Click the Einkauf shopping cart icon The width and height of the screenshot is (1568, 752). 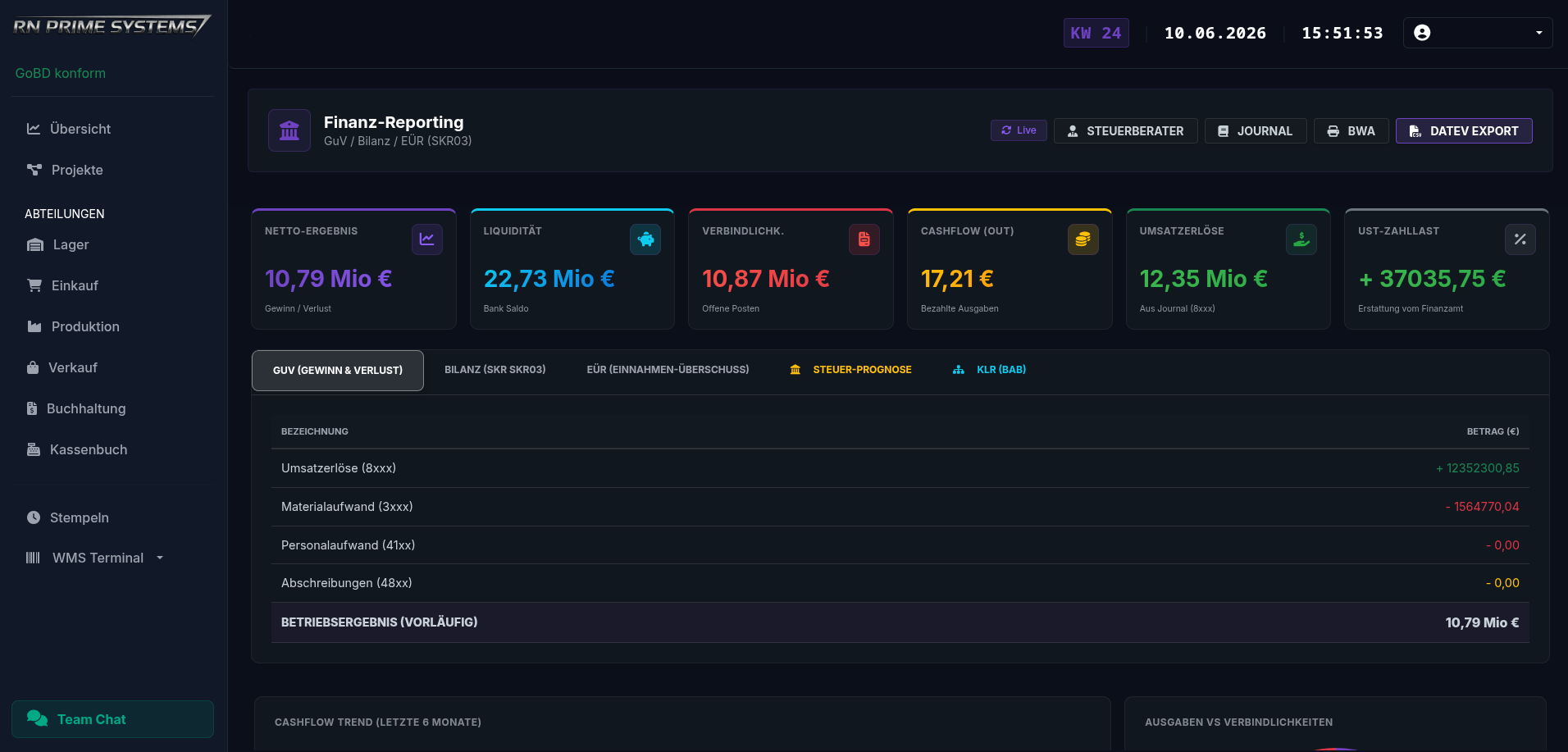click(34, 285)
